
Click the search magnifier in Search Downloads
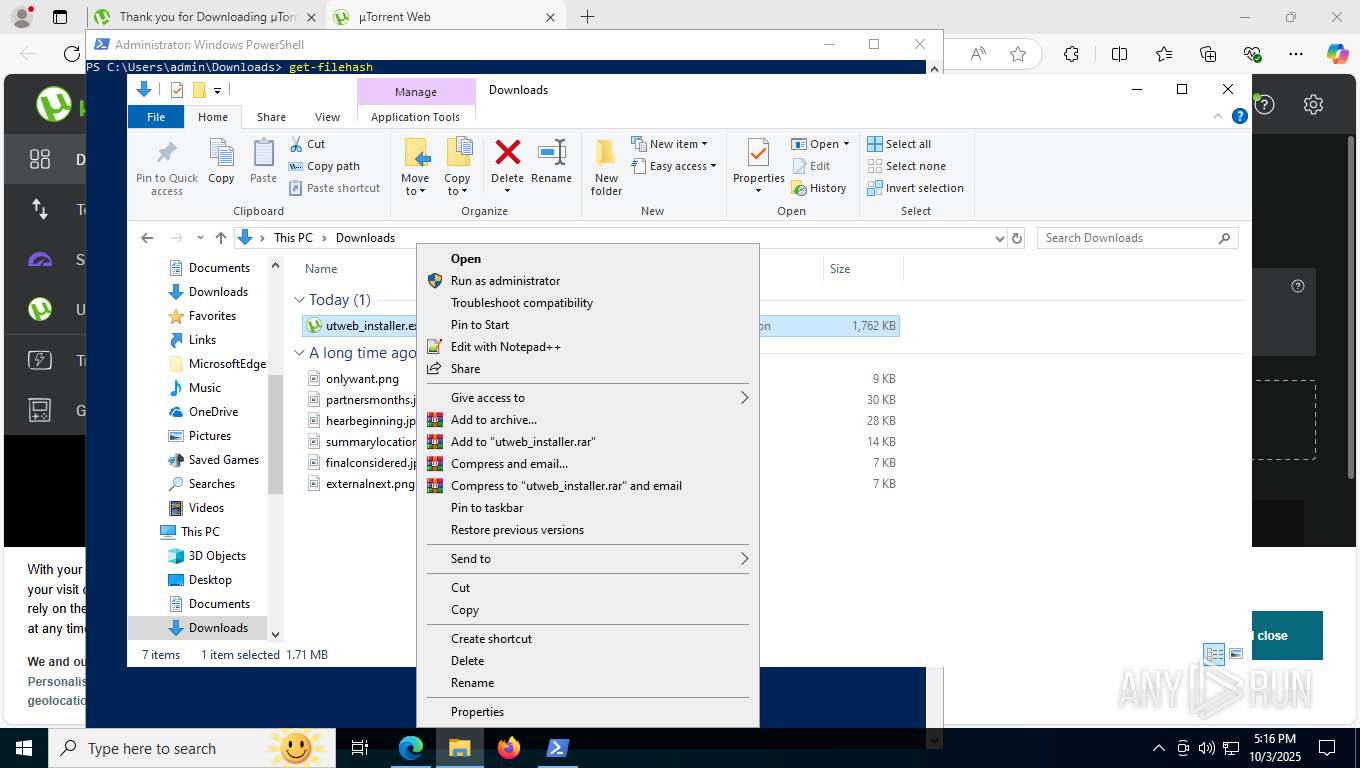1224,238
